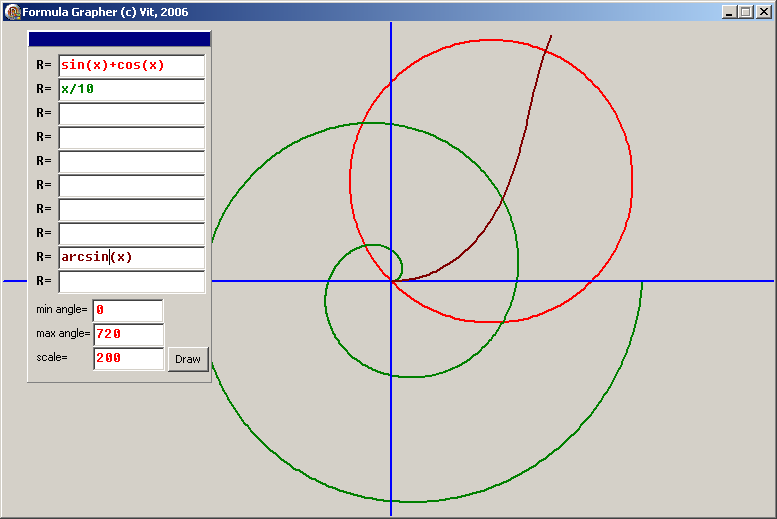Focus the scale field showing 200

(128, 358)
